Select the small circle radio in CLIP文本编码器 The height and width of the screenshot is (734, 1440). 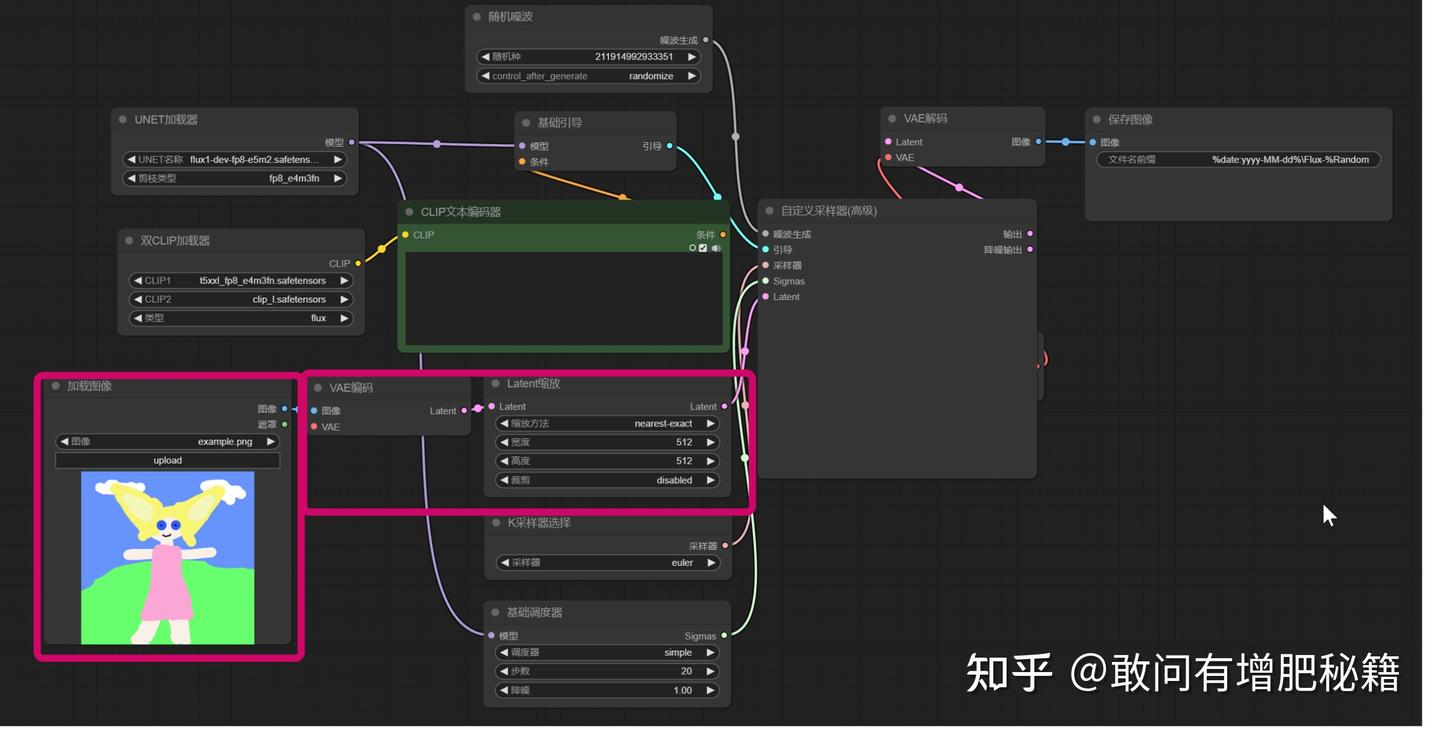(x=692, y=248)
